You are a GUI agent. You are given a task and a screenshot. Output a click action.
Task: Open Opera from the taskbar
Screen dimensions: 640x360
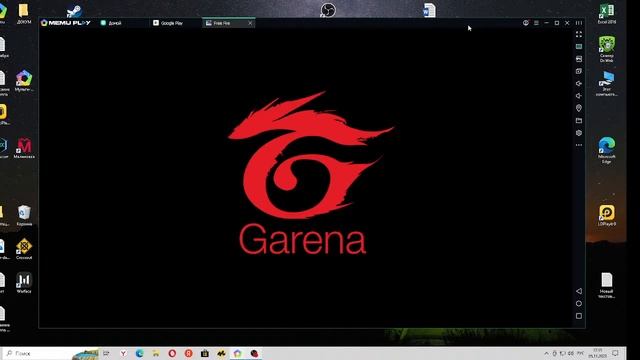172,353
